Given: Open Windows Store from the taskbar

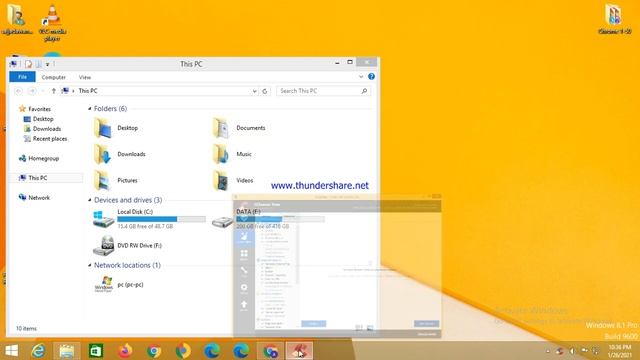Looking at the screenshot, I should click(x=96, y=351).
